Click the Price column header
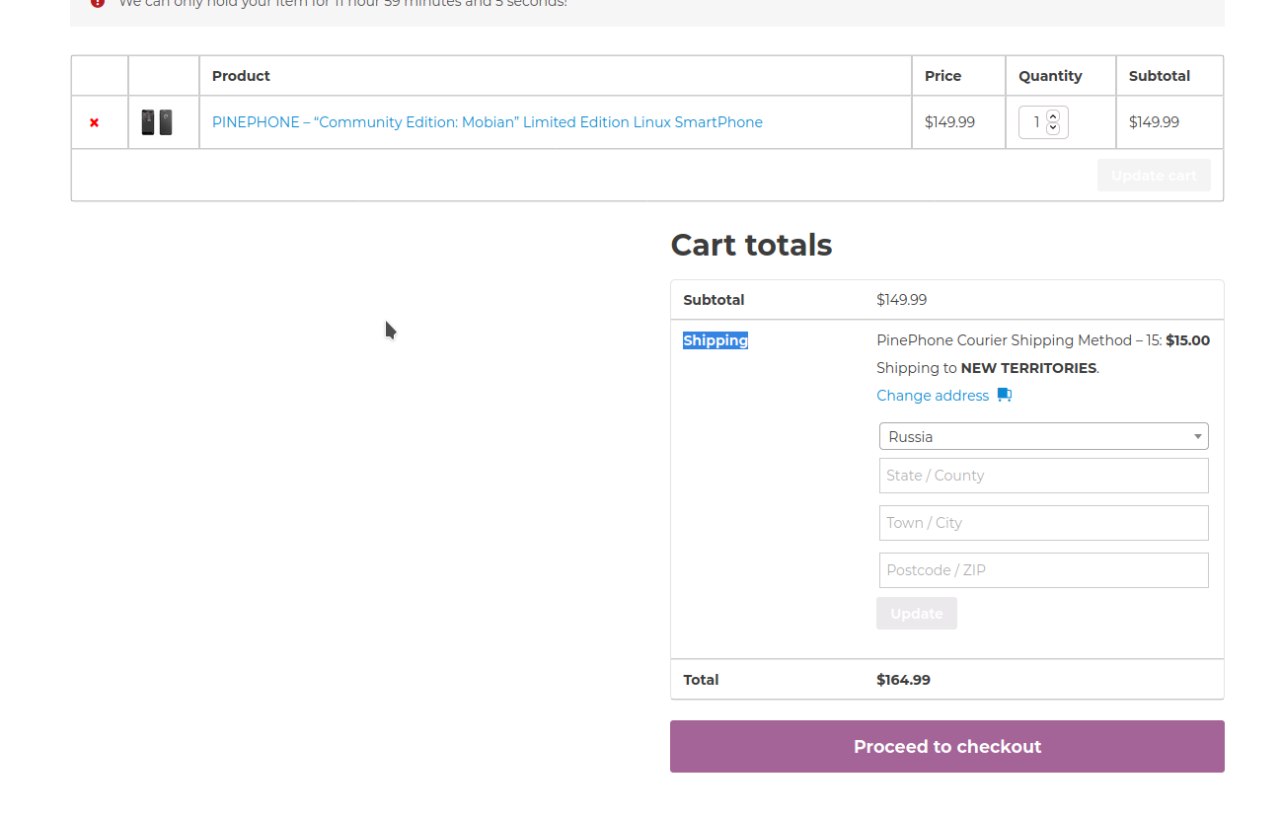This screenshot has height=816, width=1280. pos(943,76)
